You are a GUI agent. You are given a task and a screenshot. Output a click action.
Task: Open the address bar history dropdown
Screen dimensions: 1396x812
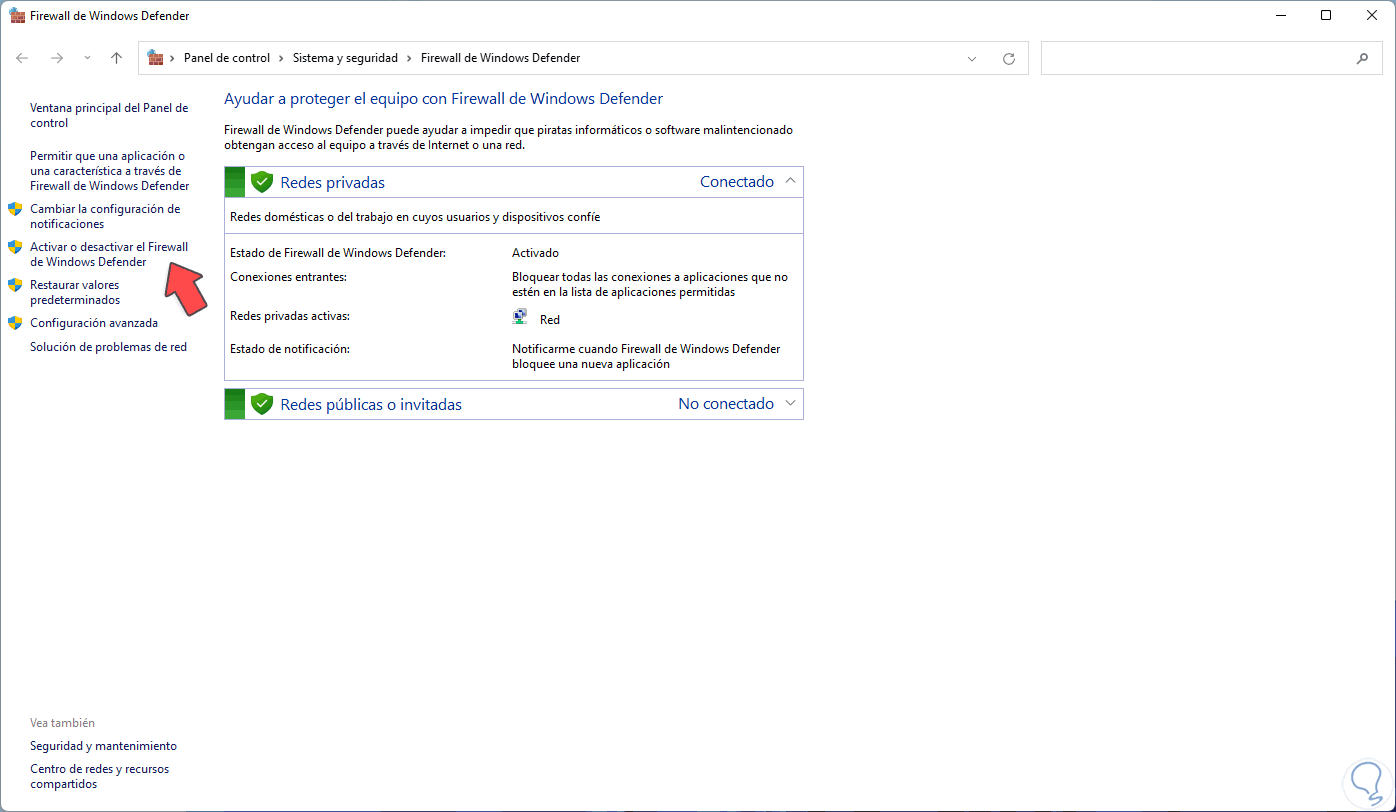tap(972, 58)
